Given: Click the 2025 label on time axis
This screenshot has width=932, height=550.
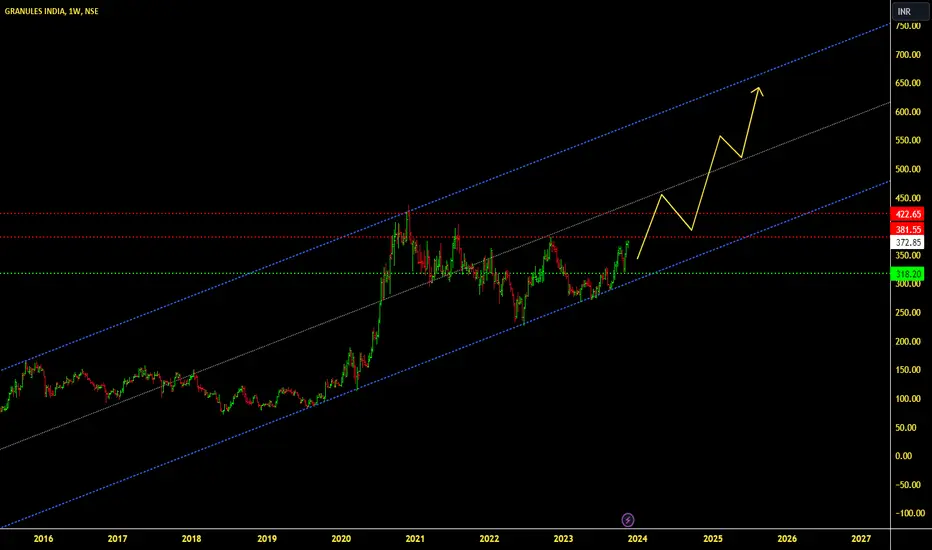Looking at the screenshot, I should [x=713, y=539].
